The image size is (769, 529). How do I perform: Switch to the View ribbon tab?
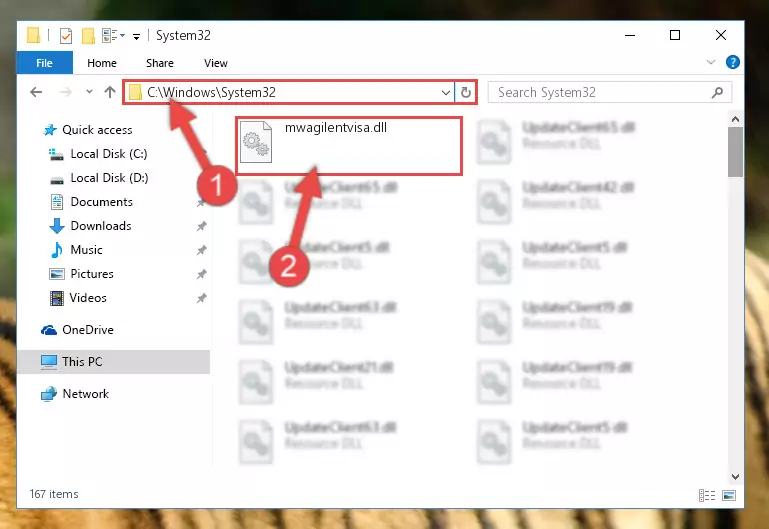215,63
